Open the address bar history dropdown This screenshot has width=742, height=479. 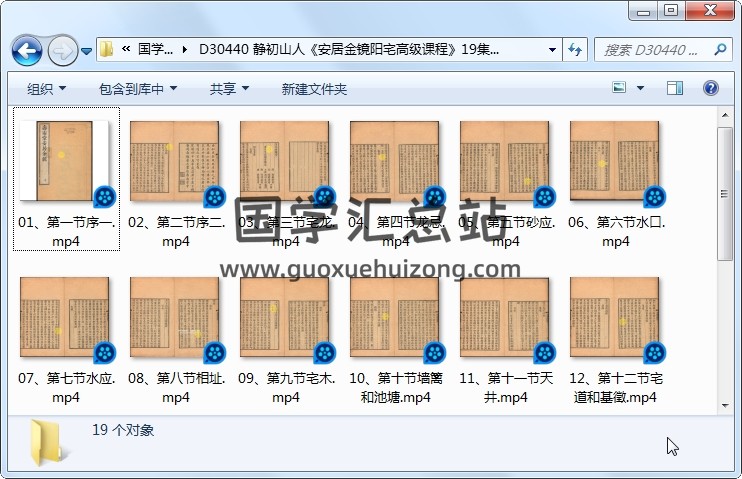point(552,50)
